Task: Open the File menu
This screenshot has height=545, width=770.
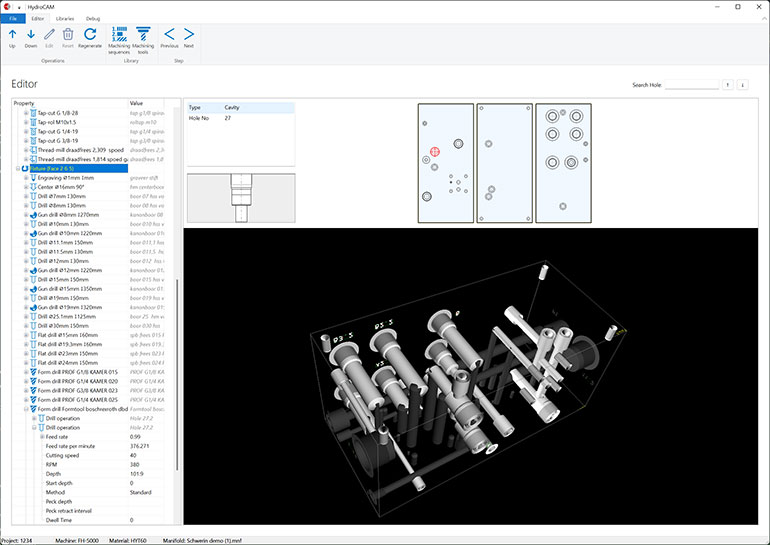Action: click(13, 19)
